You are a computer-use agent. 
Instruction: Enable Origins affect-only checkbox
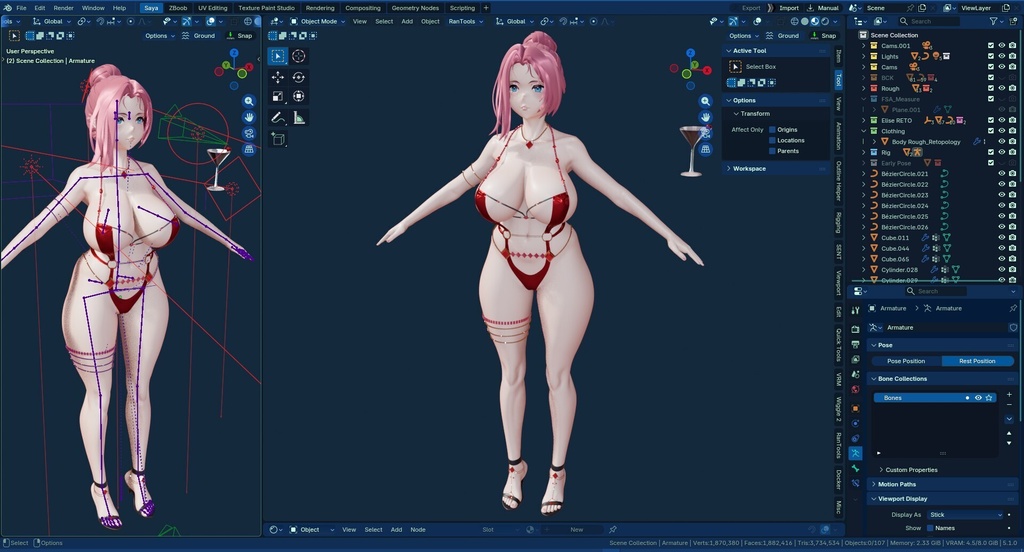(x=772, y=129)
